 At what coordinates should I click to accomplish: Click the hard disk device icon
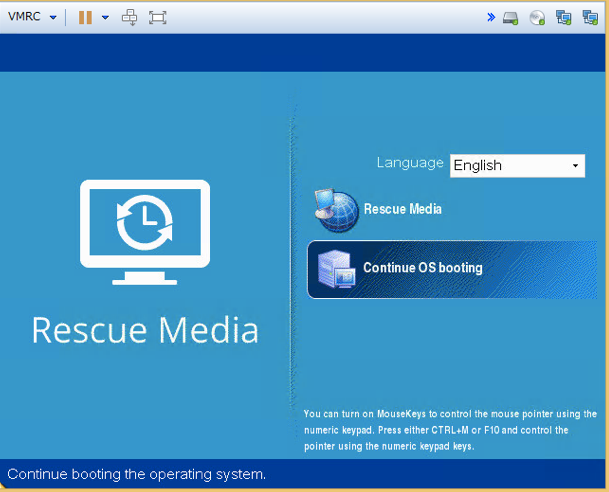pyautogui.click(x=510, y=18)
